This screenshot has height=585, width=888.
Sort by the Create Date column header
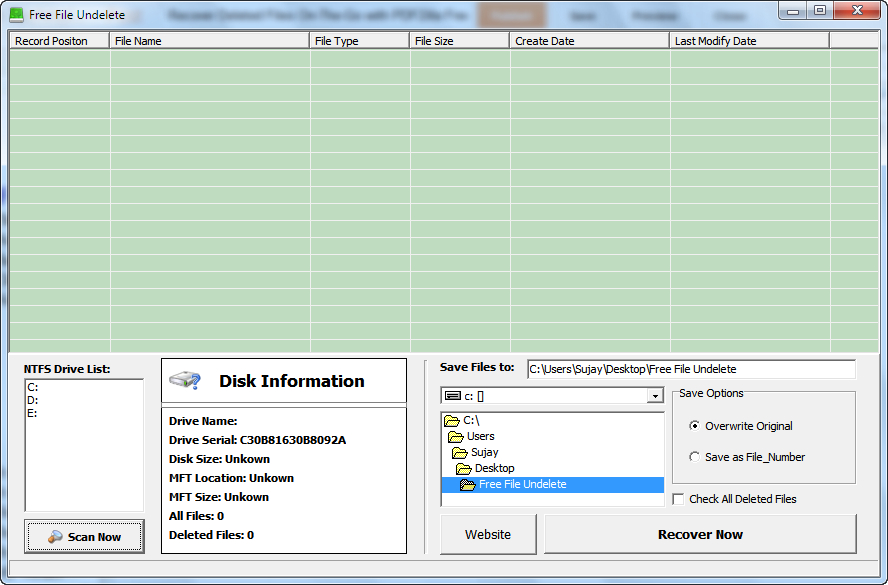point(590,41)
